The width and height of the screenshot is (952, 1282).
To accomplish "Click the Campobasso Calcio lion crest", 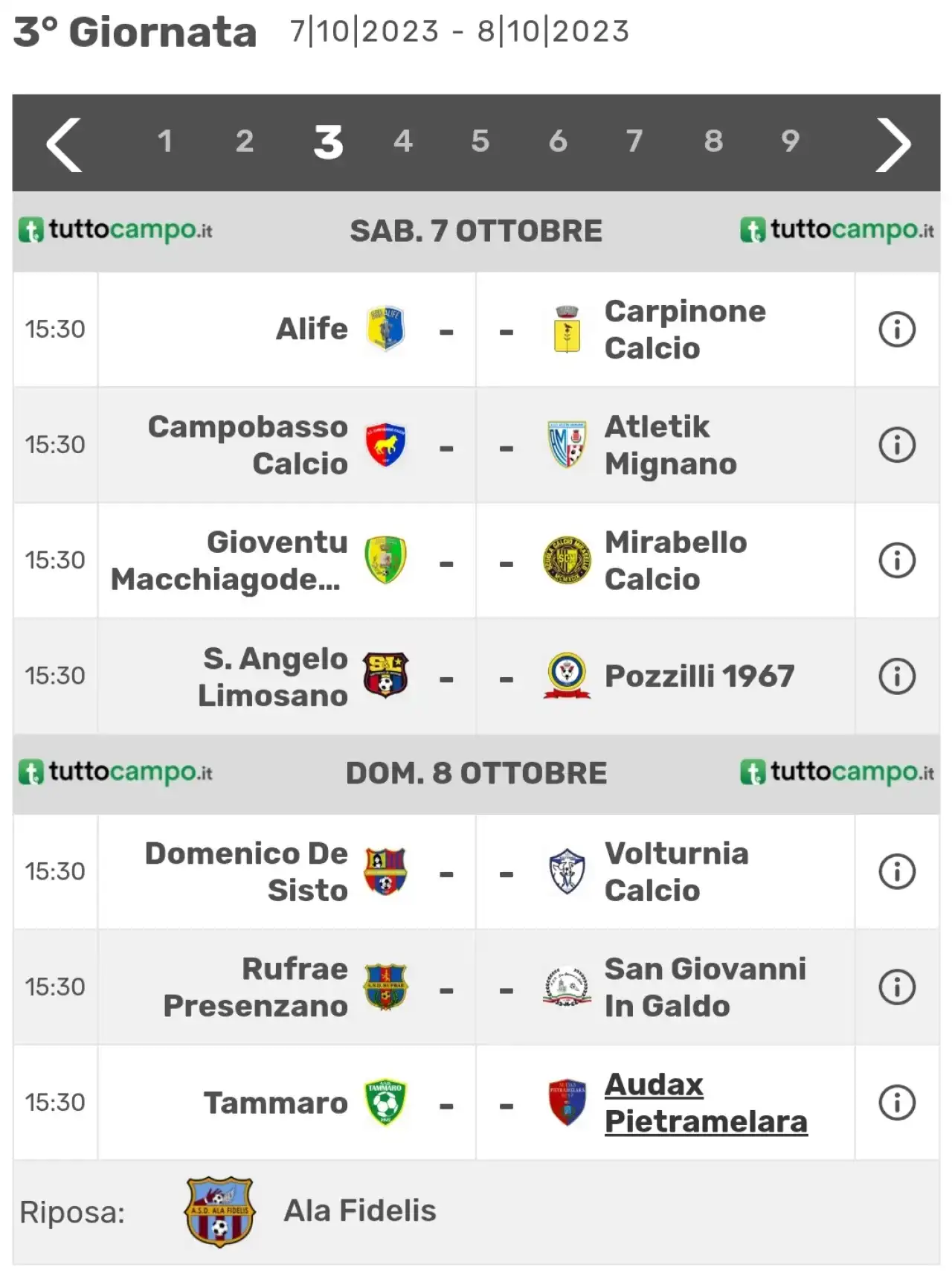I will [385, 445].
